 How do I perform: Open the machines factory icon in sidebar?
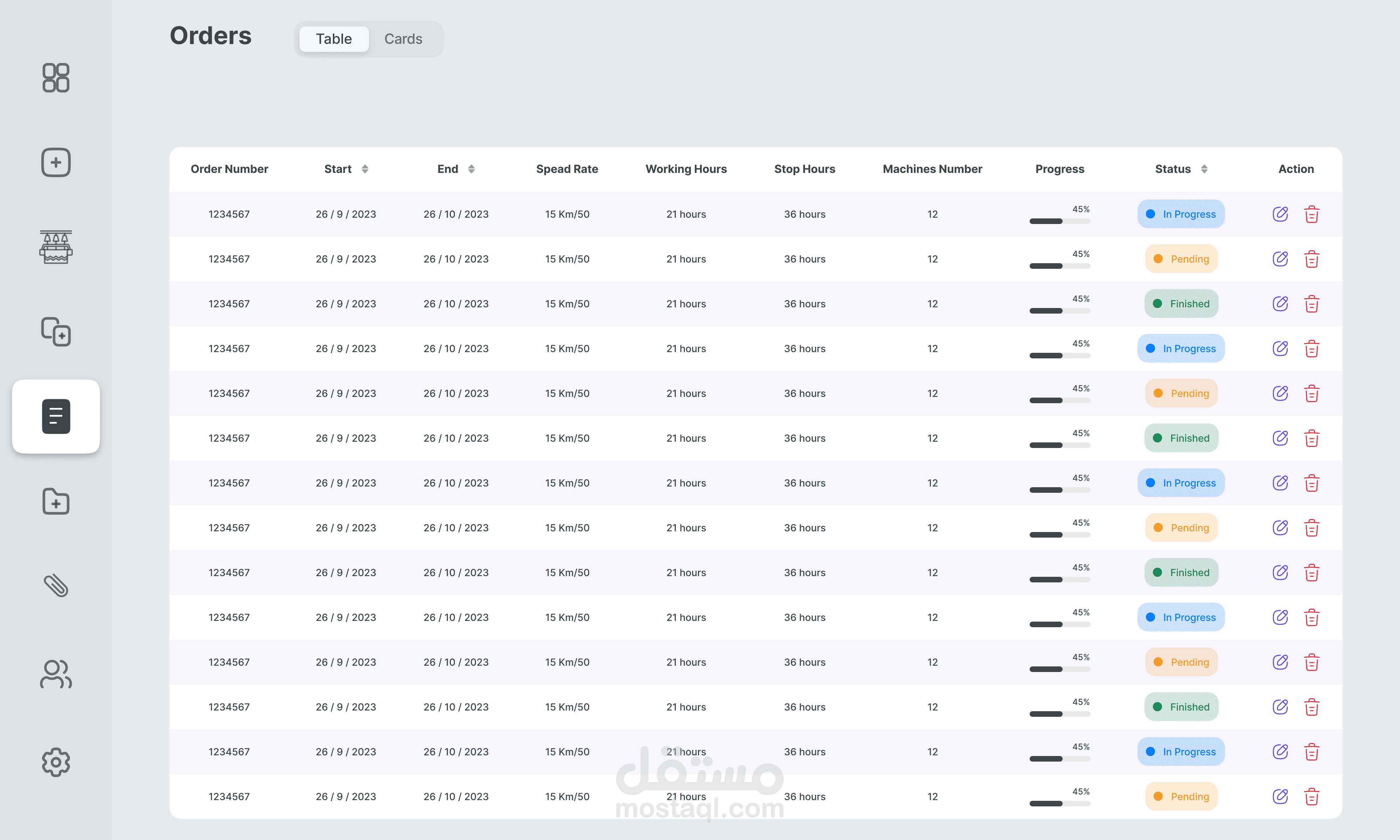click(x=55, y=247)
